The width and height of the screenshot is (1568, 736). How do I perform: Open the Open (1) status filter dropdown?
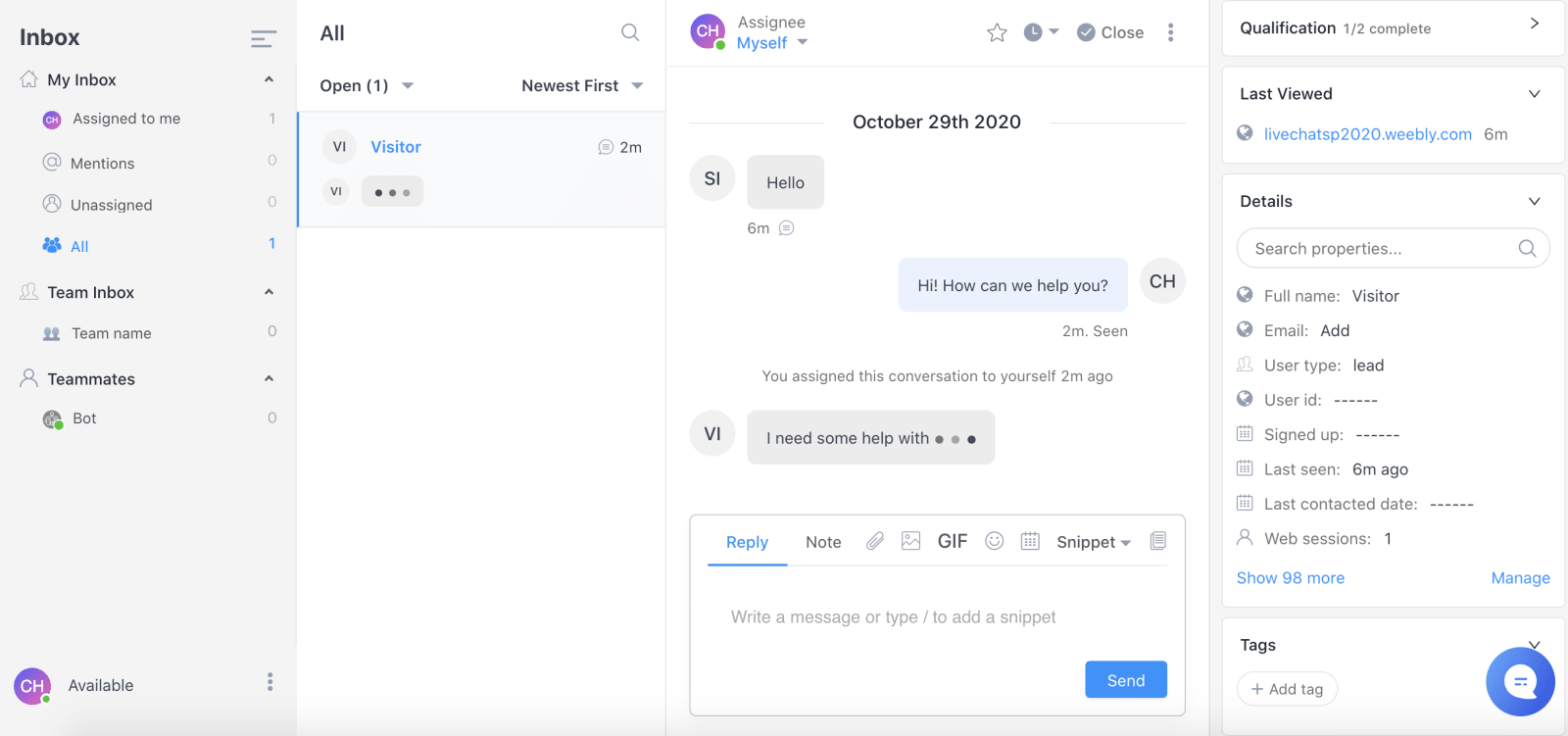367,85
